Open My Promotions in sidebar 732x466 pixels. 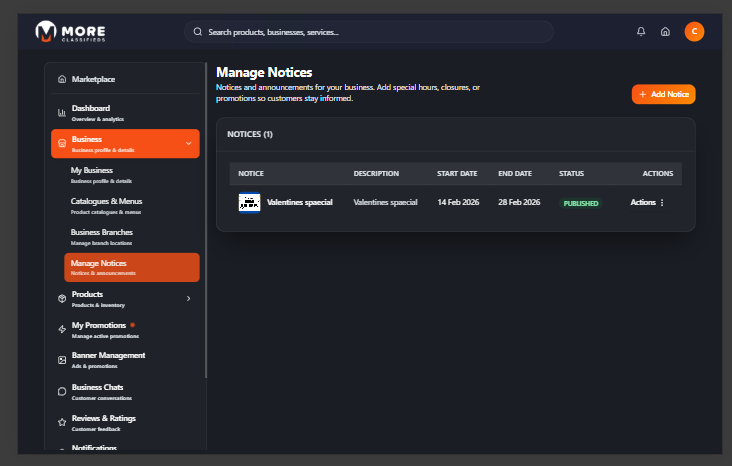point(99,328)
